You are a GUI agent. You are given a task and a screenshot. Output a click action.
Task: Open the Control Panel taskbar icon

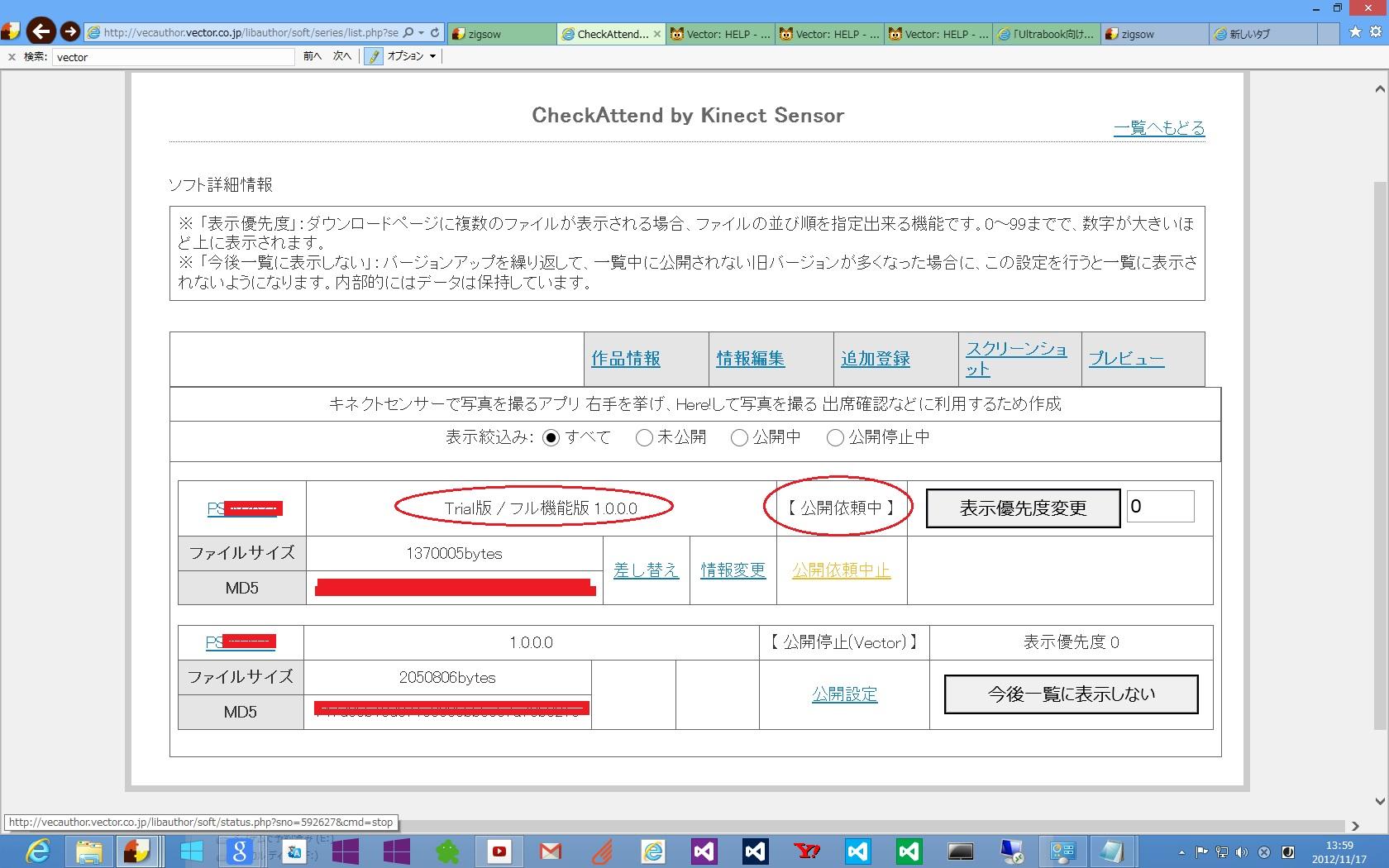[x=1062, y=851]
